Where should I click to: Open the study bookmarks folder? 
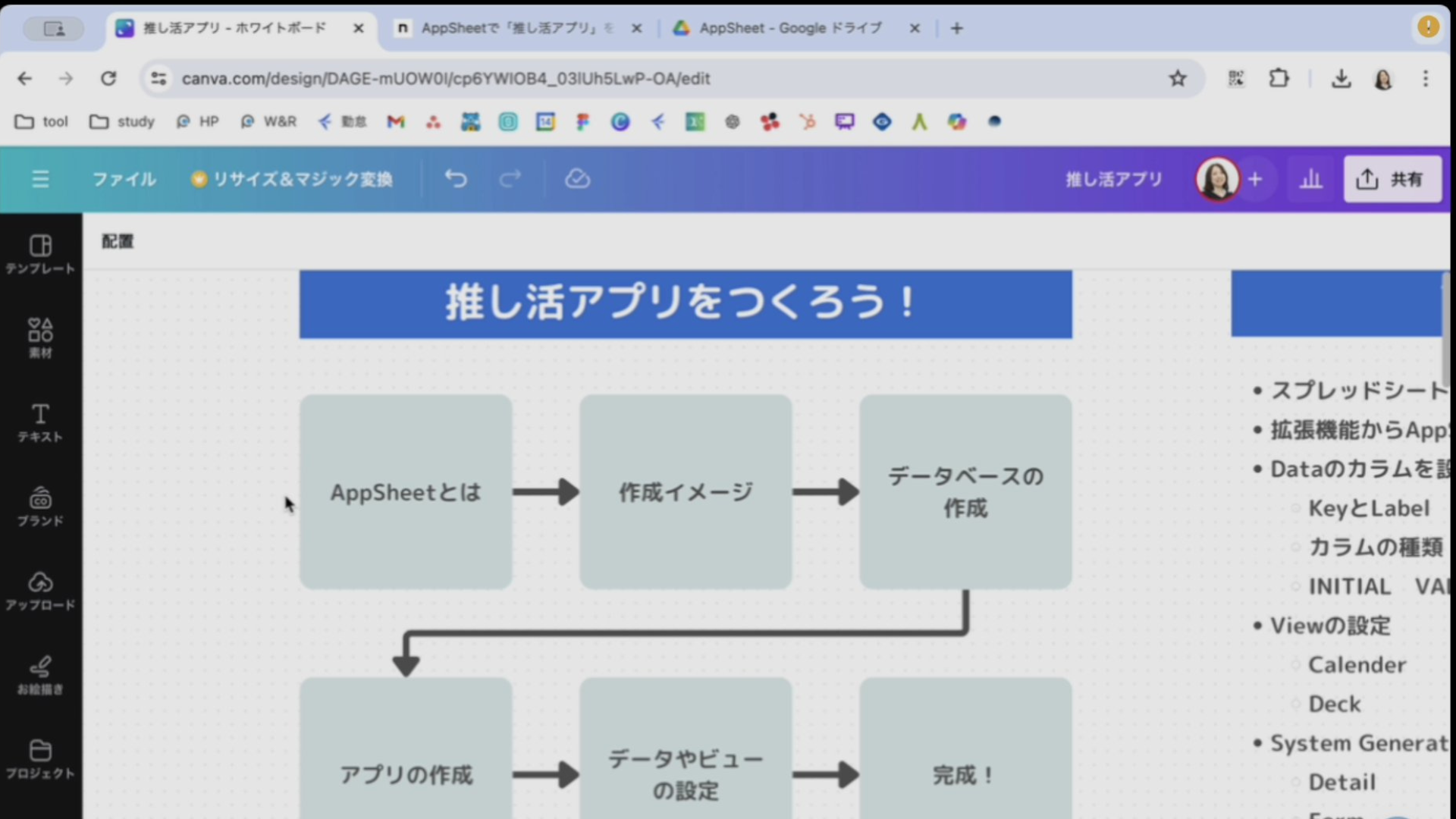pos(122,121)
